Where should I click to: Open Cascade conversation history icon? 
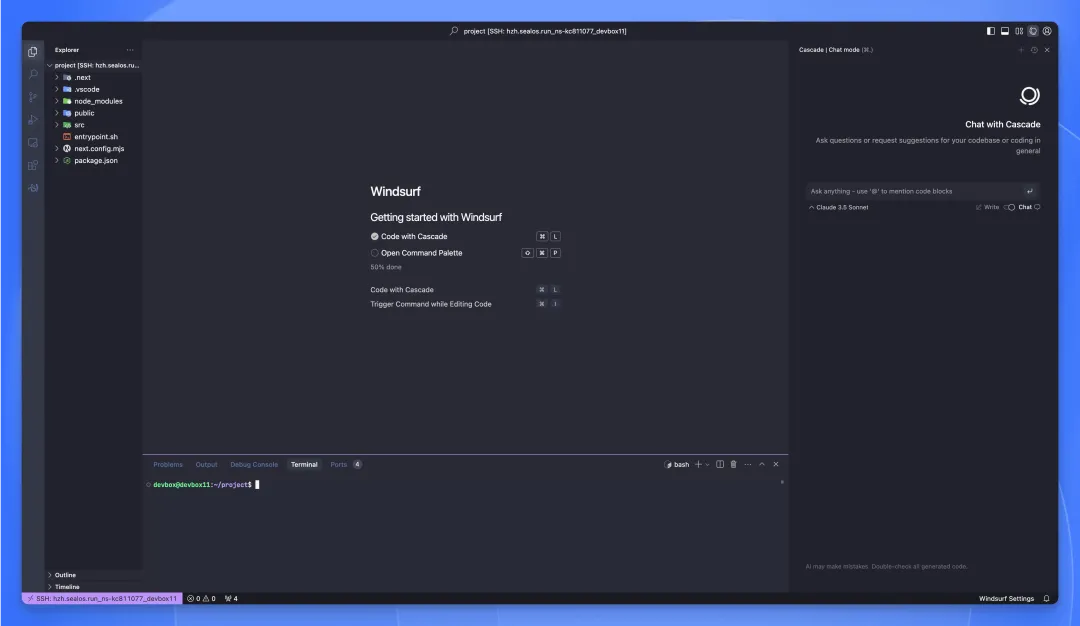coord(1034,50)
